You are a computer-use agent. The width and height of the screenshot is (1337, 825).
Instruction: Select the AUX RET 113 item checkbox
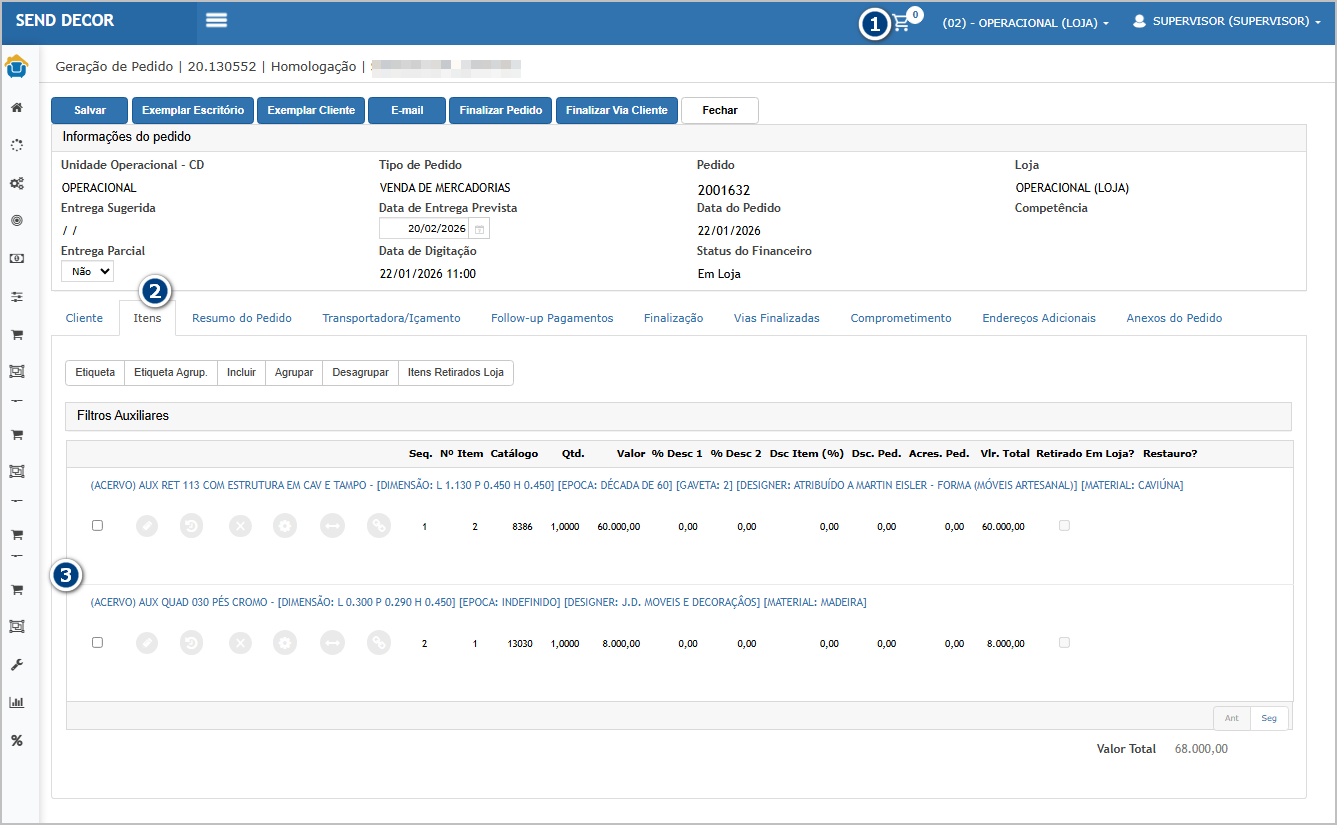[97, 526]
